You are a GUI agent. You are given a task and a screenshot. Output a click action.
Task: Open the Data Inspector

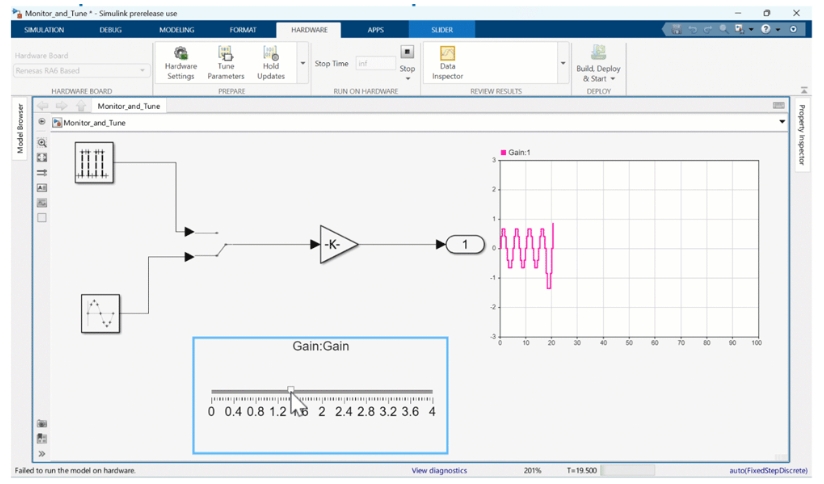pos(447,56)
